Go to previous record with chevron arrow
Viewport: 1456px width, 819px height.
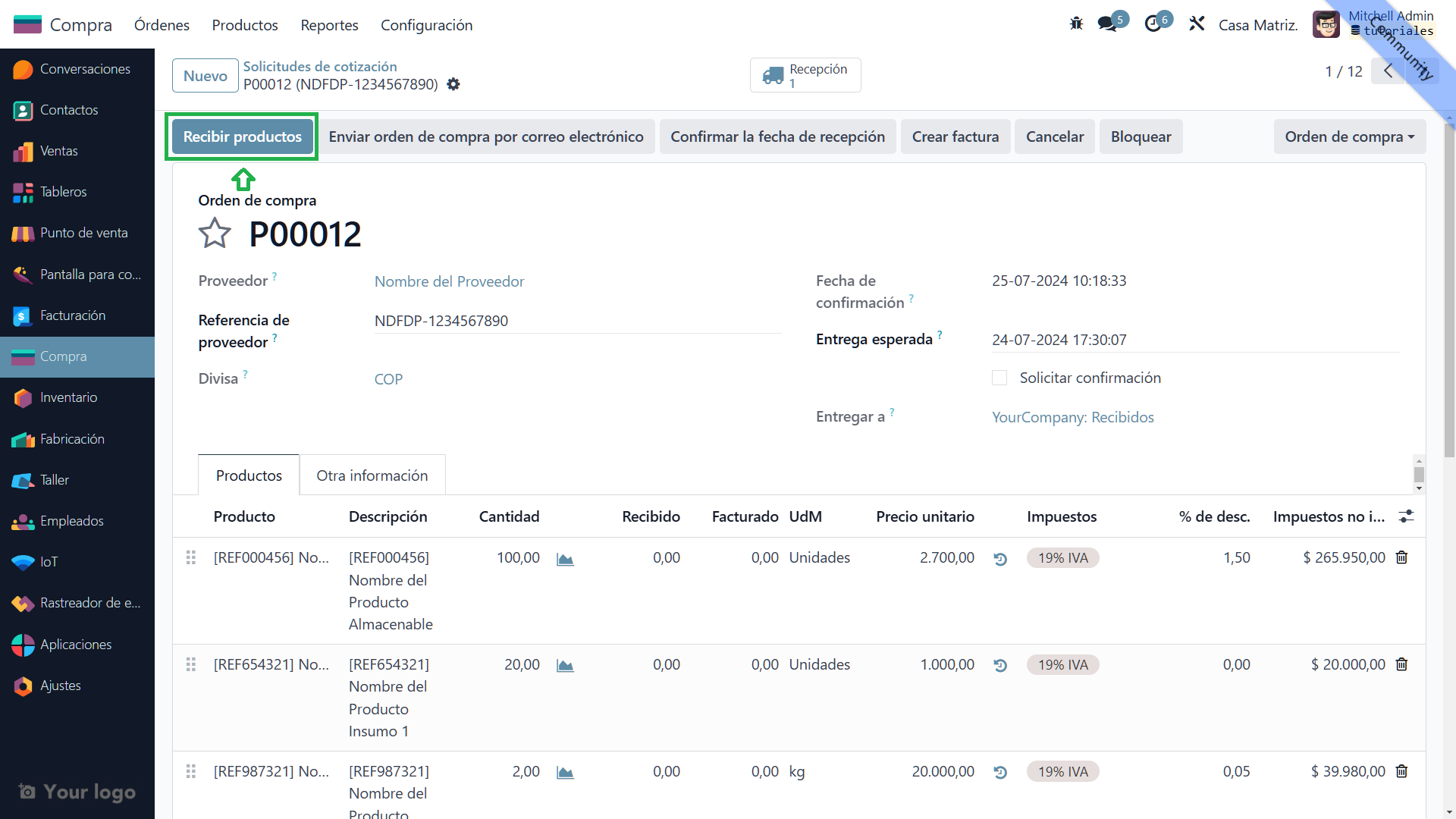coord(1388,71)
